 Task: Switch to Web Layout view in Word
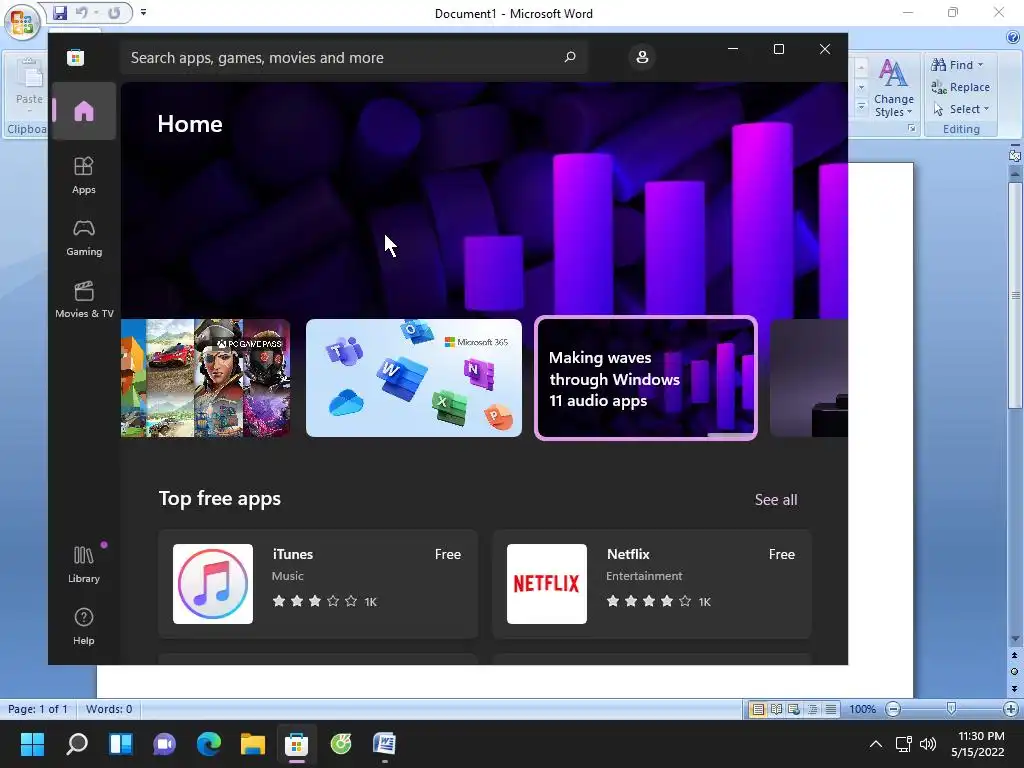click(x=794, y=709)
